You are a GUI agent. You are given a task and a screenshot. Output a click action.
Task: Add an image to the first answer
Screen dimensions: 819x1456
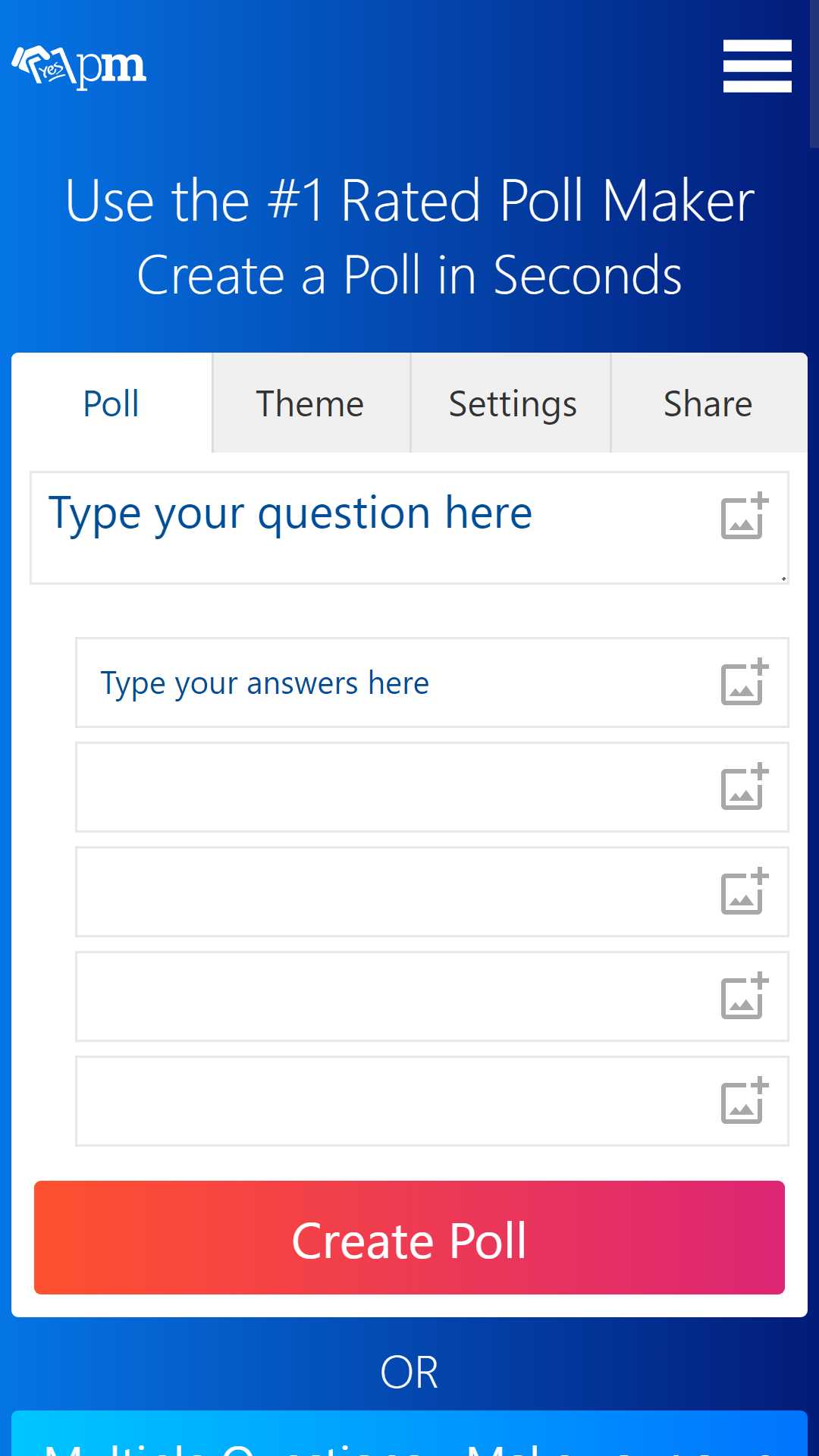[x=745, y=682]
